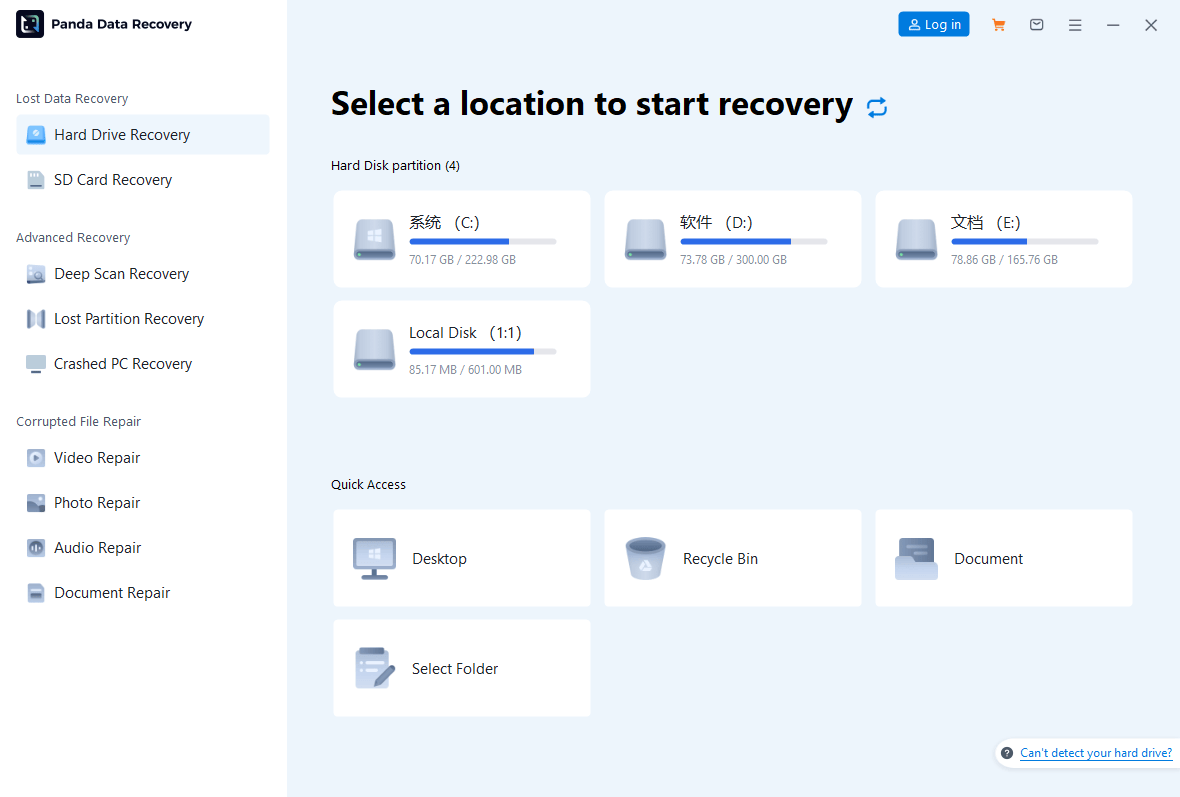The width and height of the screenshot is (1180, 797).
Task: Click the 70.17 GB / 222.98 GB text
Action: coord(462,260)
